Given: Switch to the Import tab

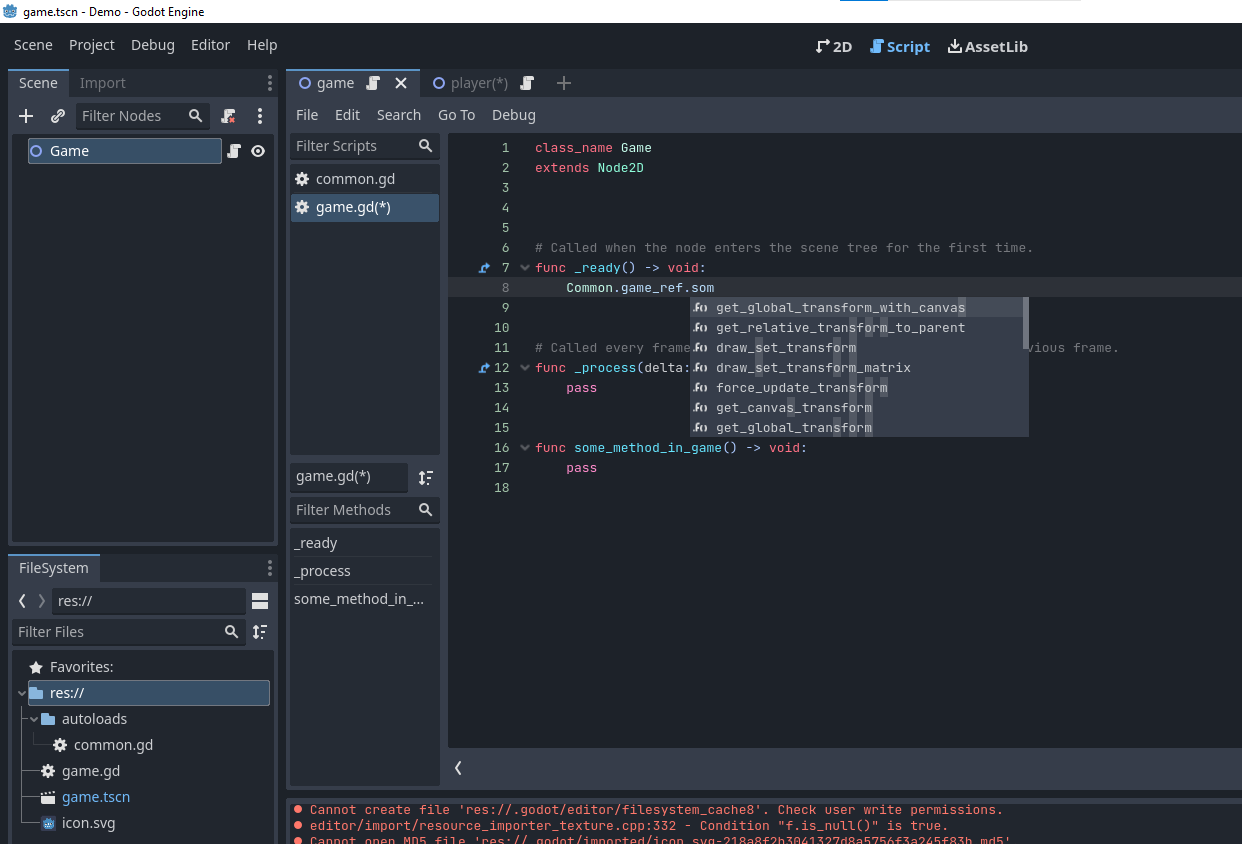Looking at the screenshot, I should 103,82.
